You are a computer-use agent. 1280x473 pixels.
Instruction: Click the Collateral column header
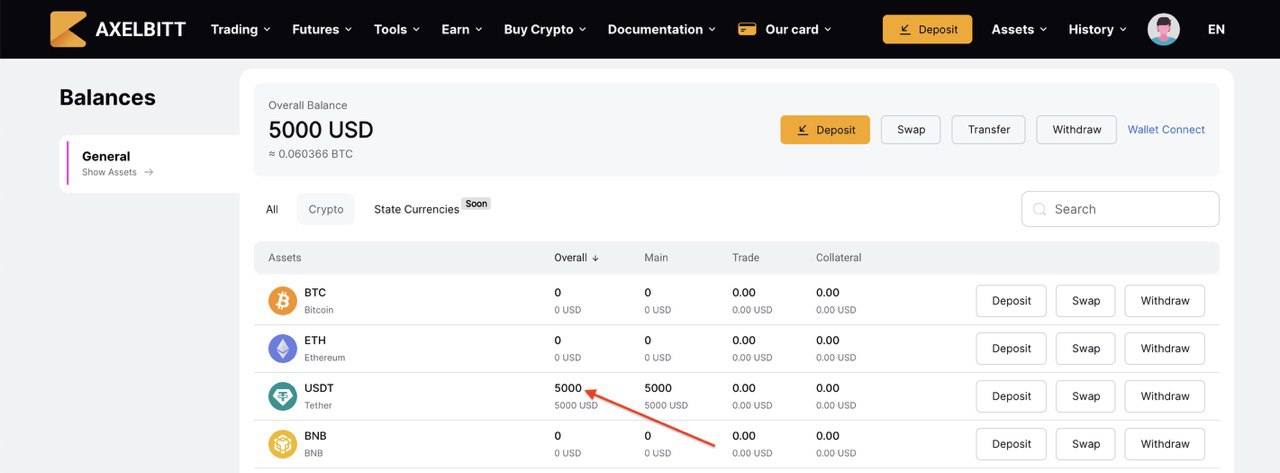839,258
